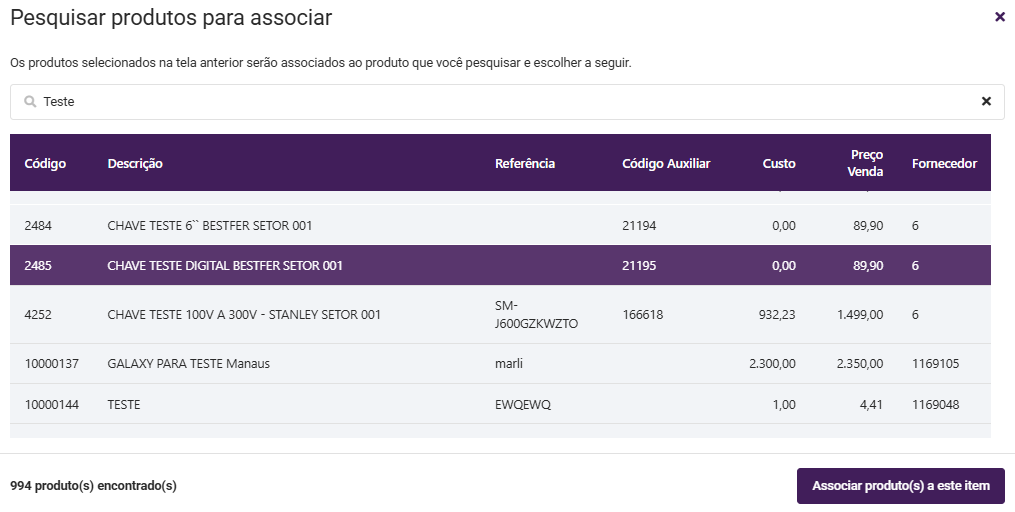This screenshot has width=1015, height=512.
Task: Sort by Fornecedor column header
Action: [x=944, y=163]
